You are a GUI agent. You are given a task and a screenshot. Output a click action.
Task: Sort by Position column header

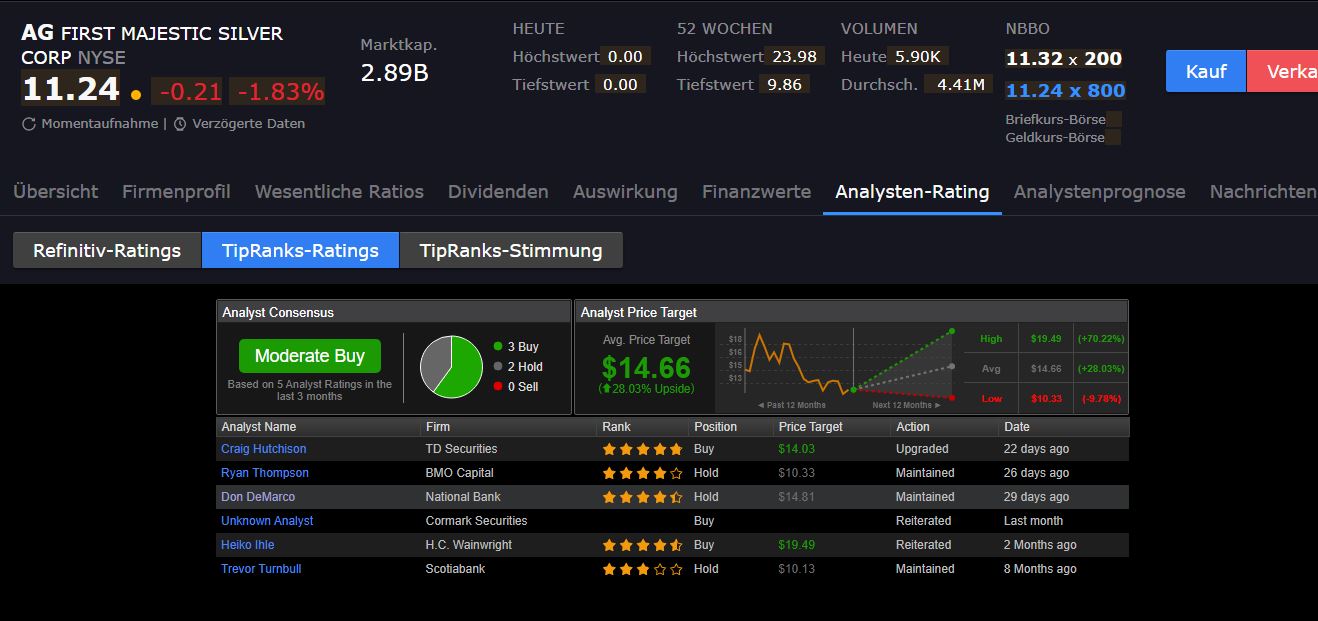point(715,427)
